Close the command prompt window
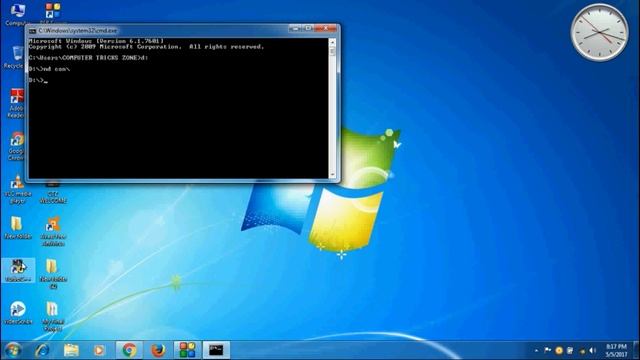640x360 pixels. point(326,28)
